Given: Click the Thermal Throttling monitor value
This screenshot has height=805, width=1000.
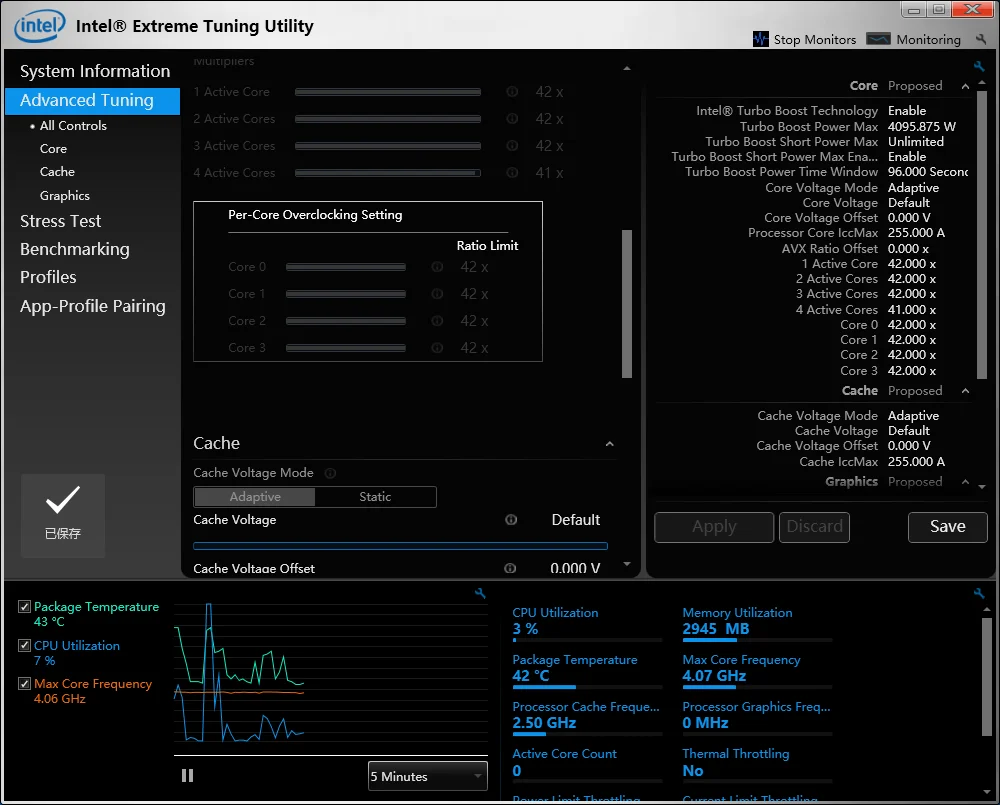Looking at the screenshot, I should pos(693,771).
